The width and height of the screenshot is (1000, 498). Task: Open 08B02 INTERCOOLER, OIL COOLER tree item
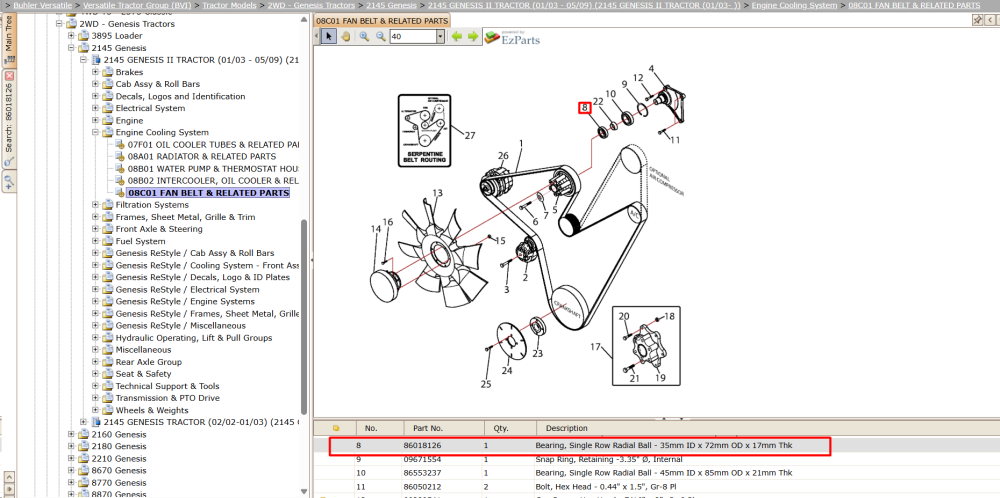pyautogui.click(x=213, y=180)
